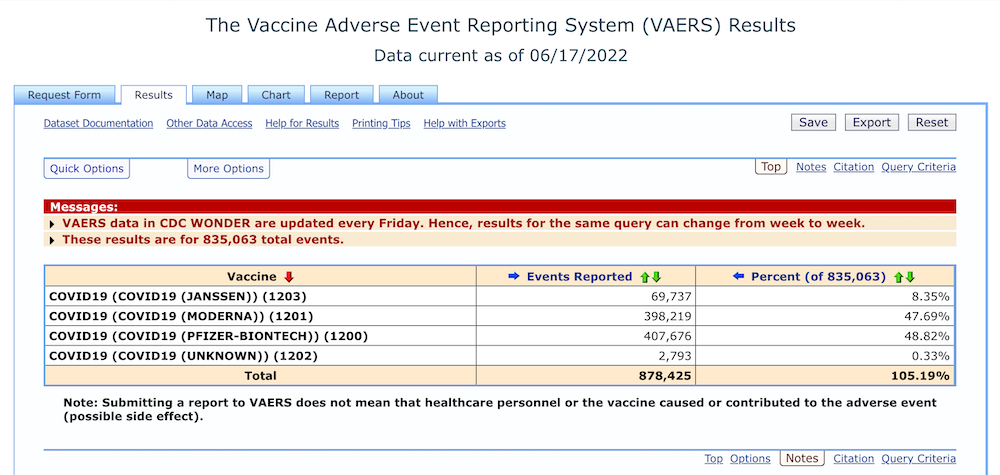Select the COVID19 (MODERNA) (1201) row label

tap(181, 316)
